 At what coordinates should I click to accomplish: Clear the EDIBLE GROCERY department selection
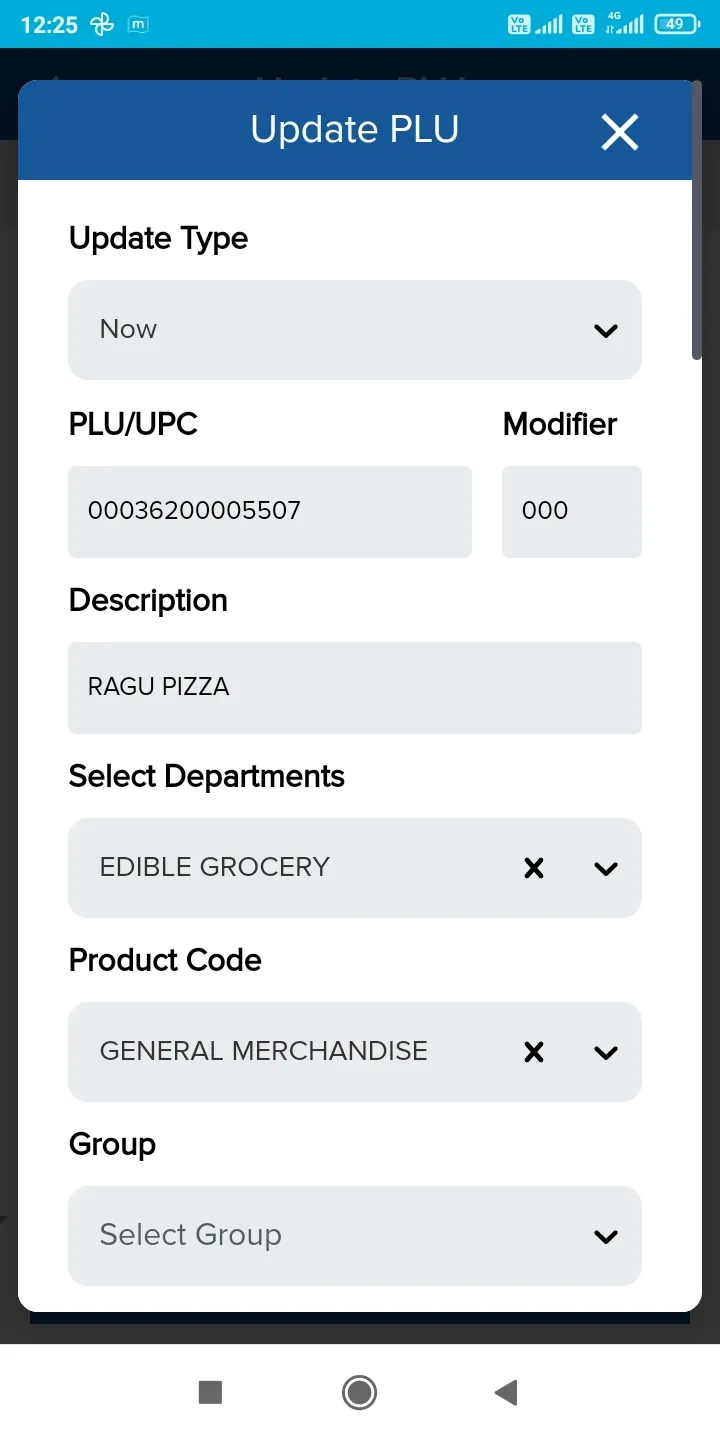[x=533, y=868]
